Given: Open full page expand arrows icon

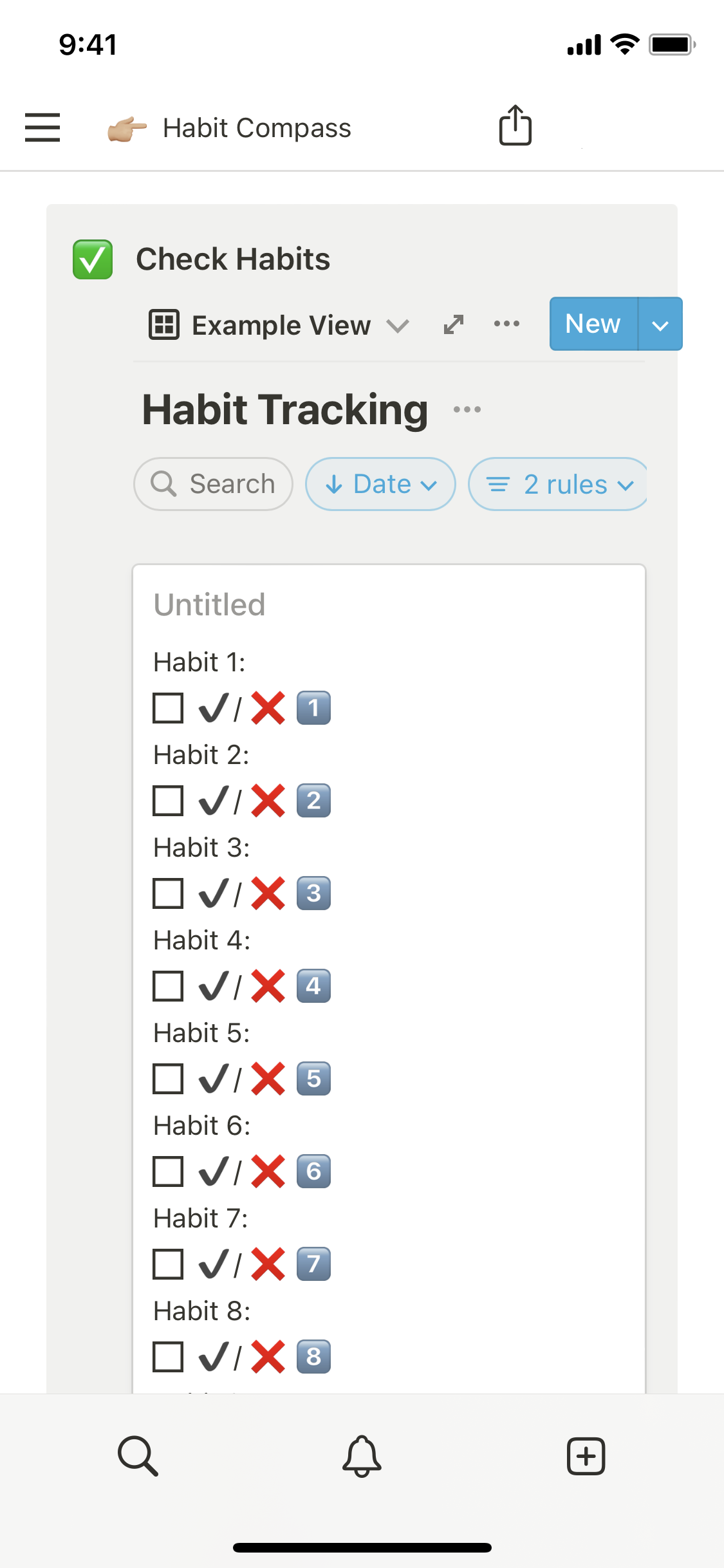Looking at the screenshot, I should (x=454, y=324).
